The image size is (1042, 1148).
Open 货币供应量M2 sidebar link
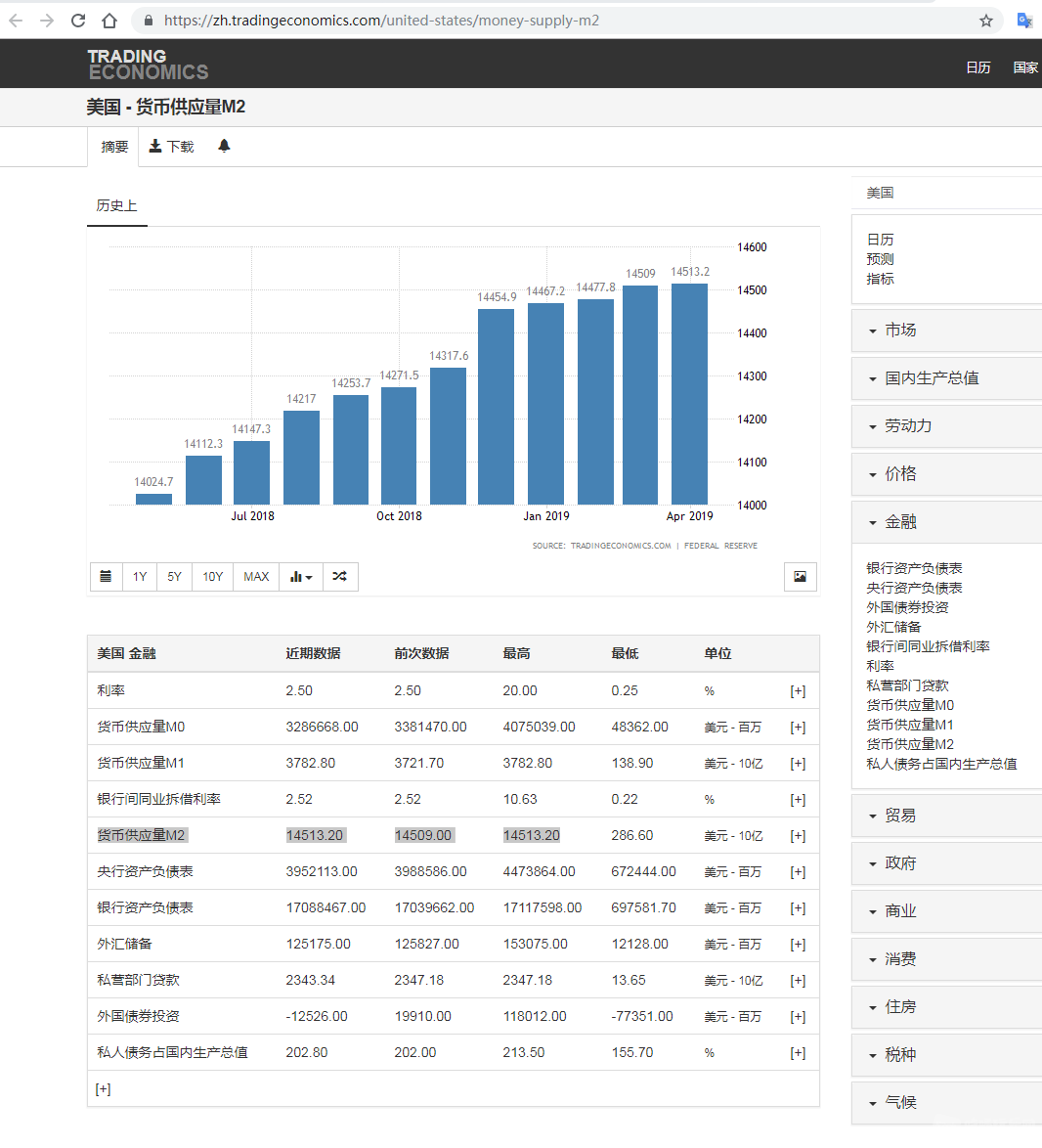tap(910, 744)
